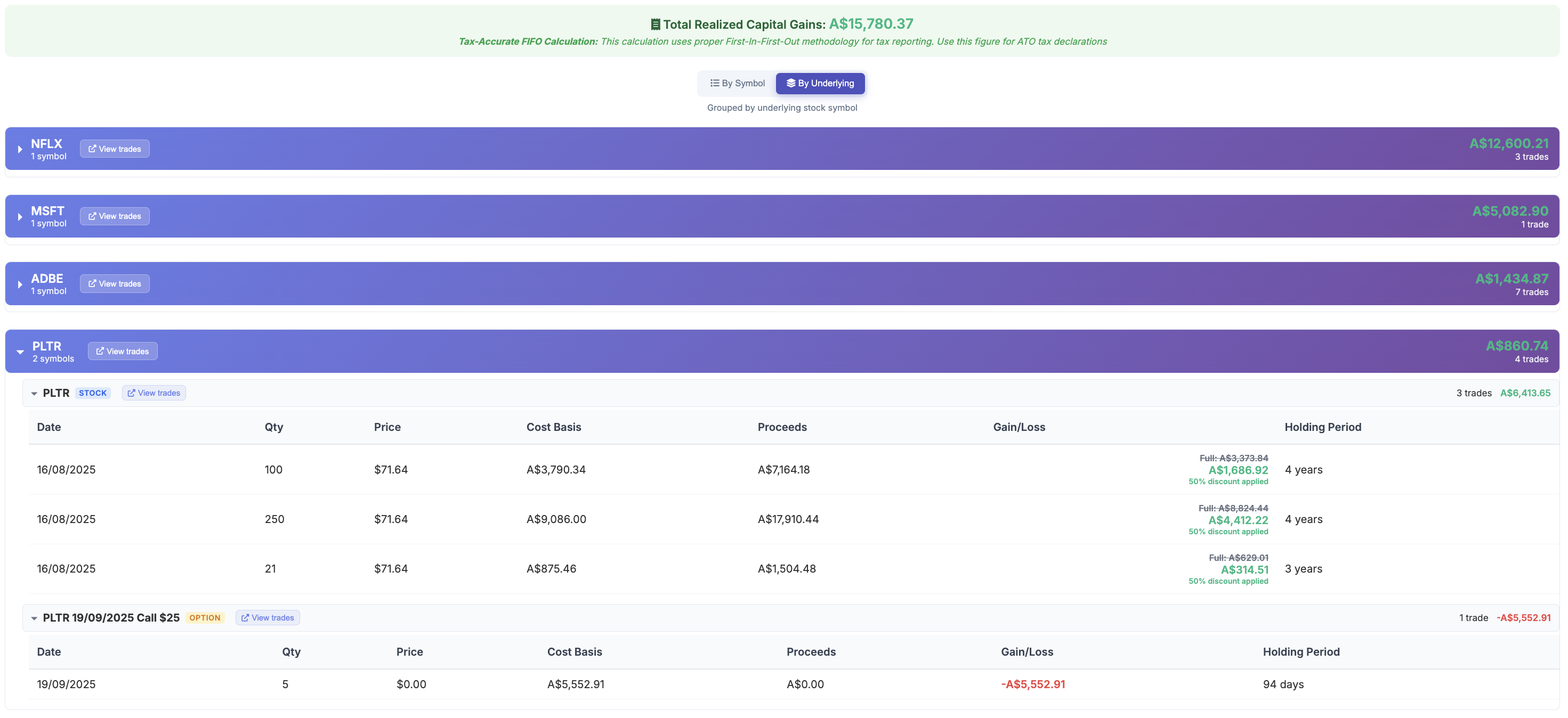This screenshot has width=1568, height=718.
Task: Click the list icon beside By Symbol
Action: [x=716, y=83]
